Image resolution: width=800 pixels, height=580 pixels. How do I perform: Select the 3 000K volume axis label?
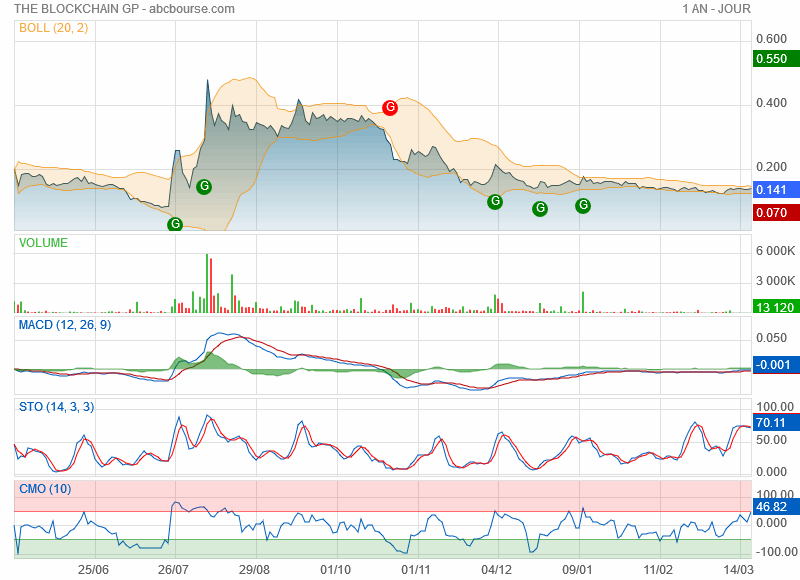tap(776, 281)
